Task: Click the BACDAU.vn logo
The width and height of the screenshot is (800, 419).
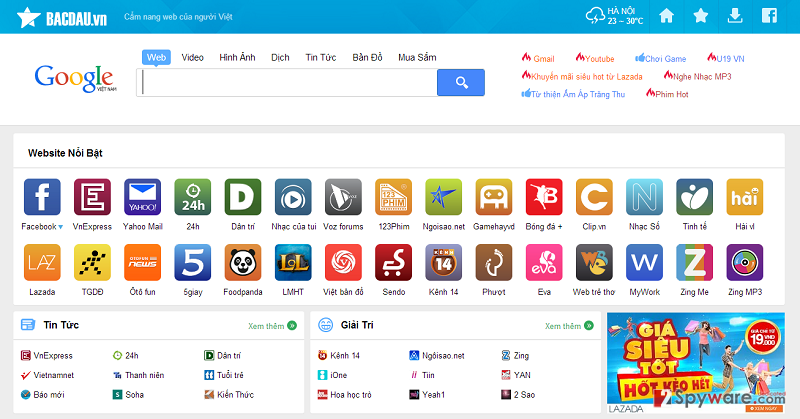Action: tap(62, 18)
